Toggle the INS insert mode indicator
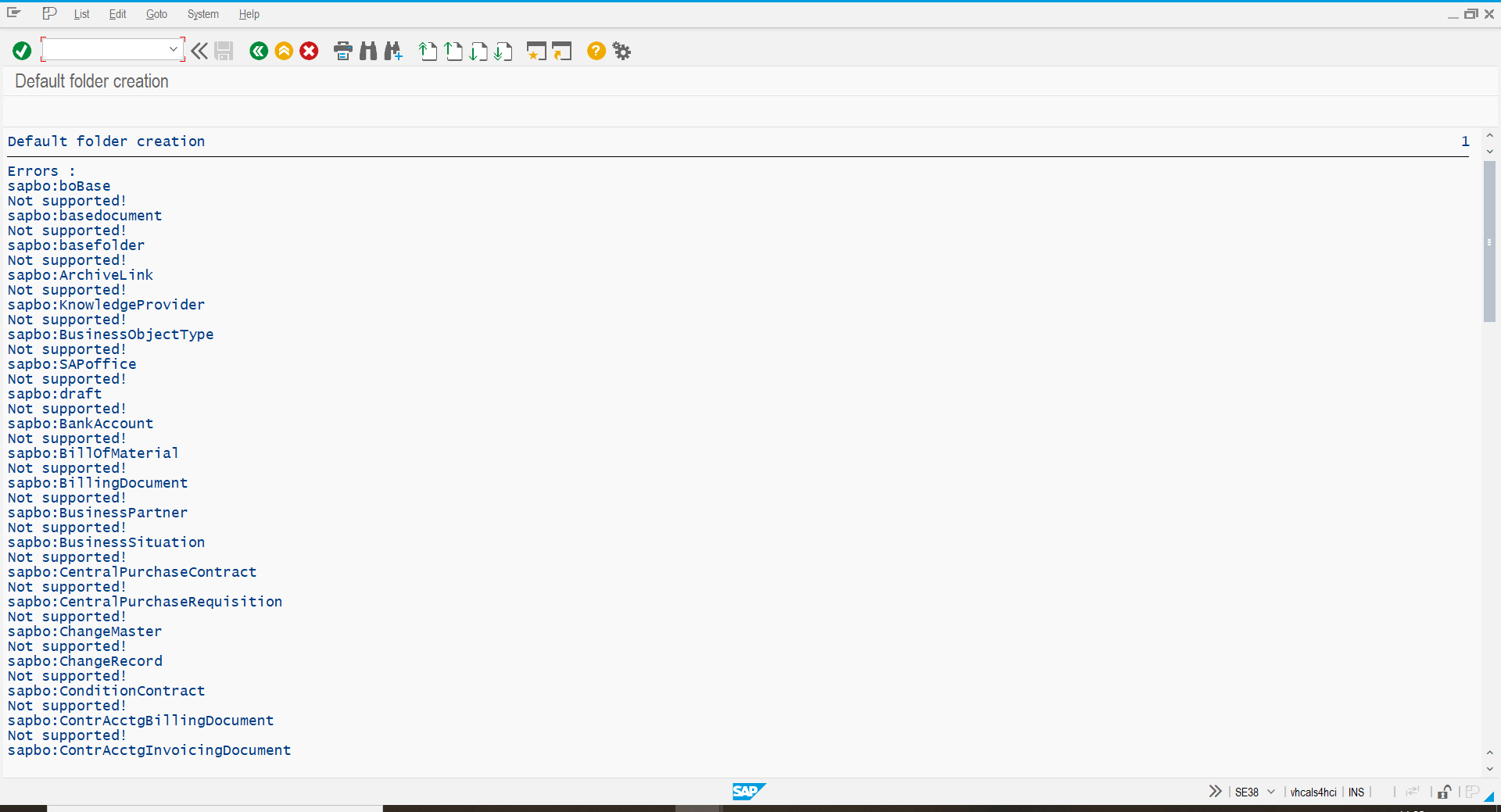The height and width of the screenshot is (812, 1501). (1356, 792)
